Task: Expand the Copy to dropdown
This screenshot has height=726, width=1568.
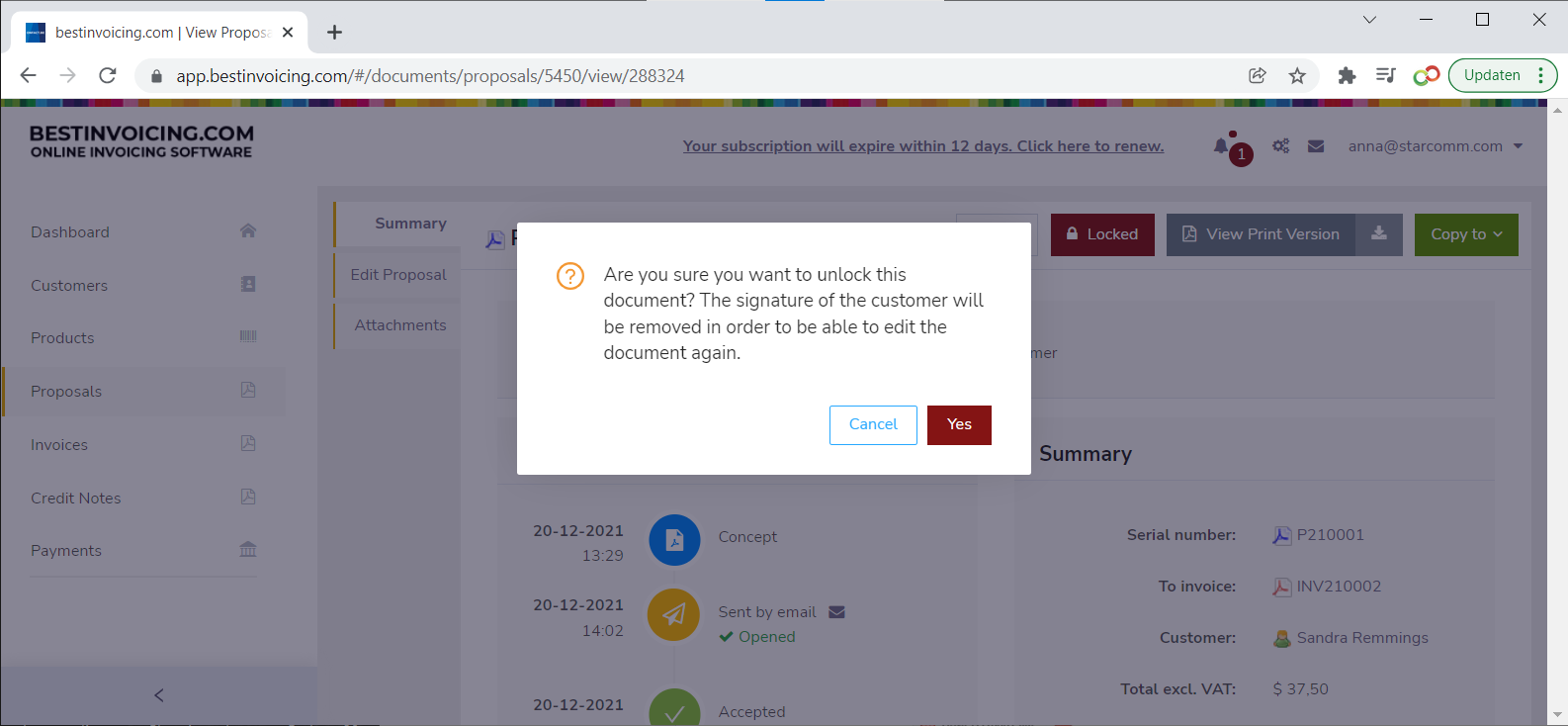Action: click(1465, 234)
